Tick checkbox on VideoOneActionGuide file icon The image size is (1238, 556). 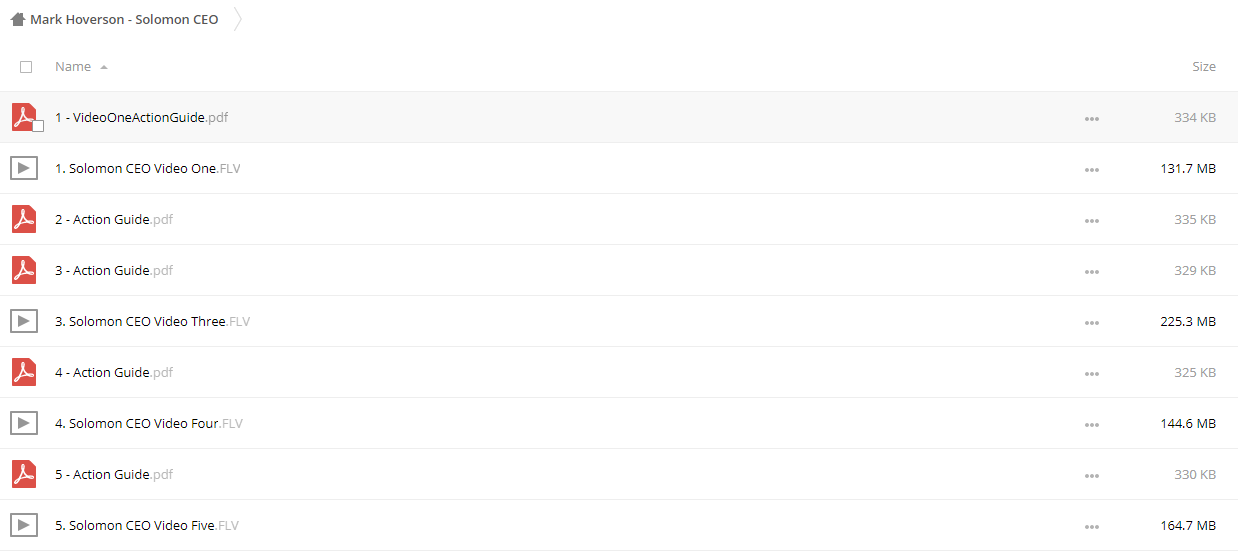click(x=38, y=126)
